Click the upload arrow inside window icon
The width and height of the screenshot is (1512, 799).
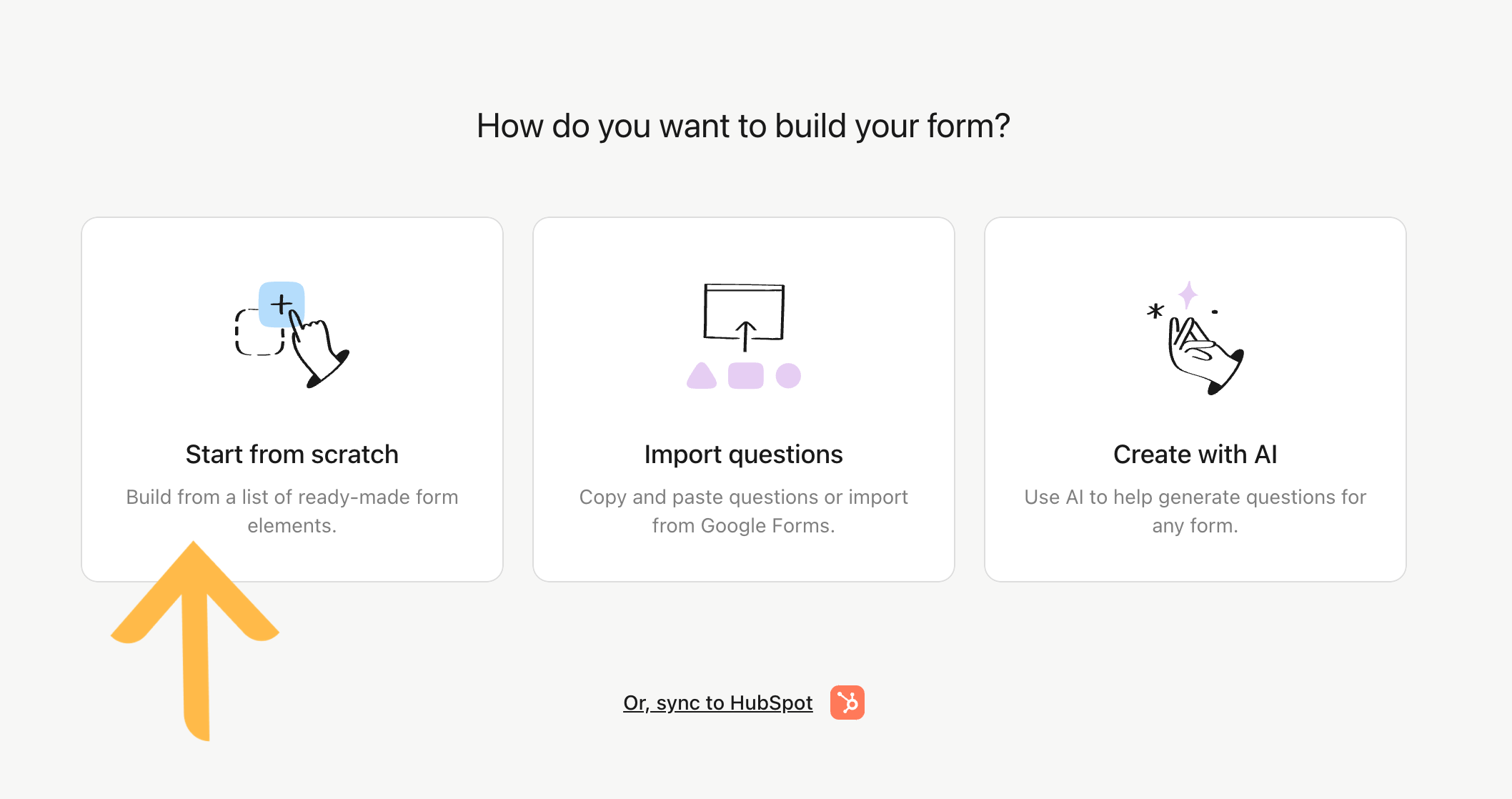pos(745,336)
